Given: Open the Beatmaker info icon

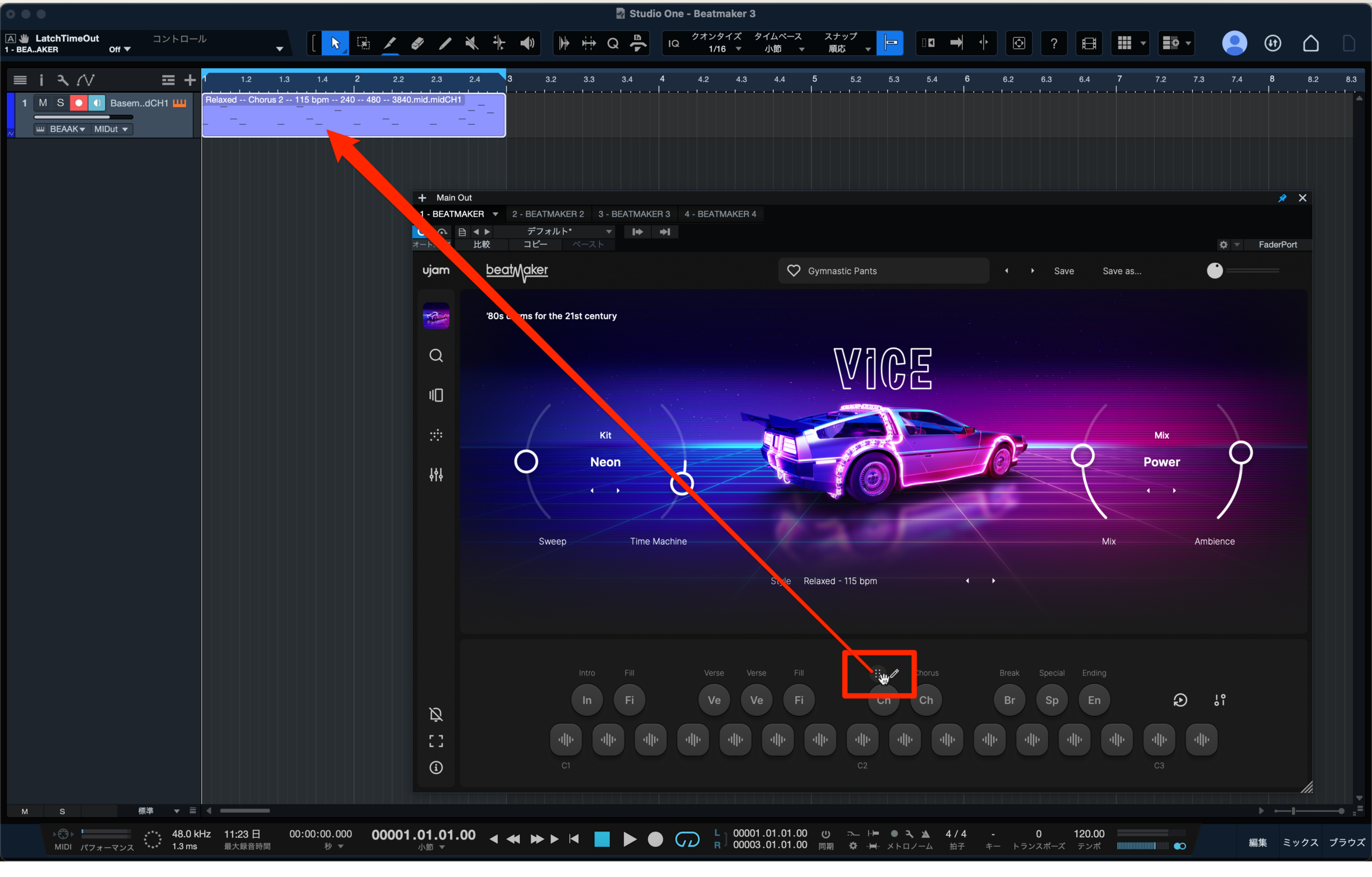Looking at the screenshot, I should click(436, 768).
